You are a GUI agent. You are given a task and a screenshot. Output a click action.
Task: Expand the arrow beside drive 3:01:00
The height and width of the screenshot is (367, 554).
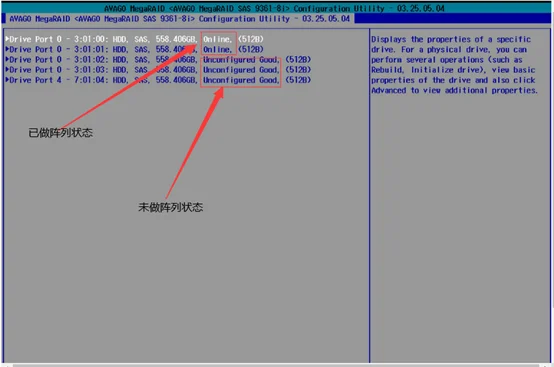[7, 39]
